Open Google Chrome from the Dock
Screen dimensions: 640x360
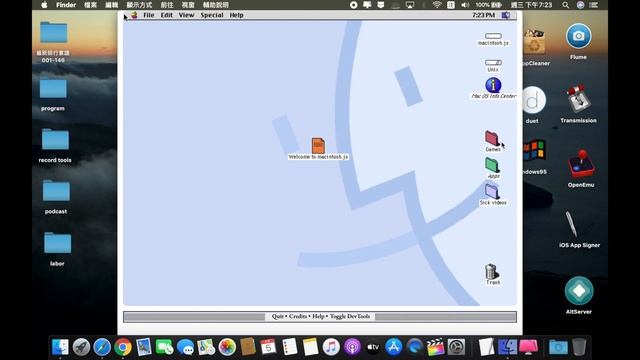coord(123,347)
